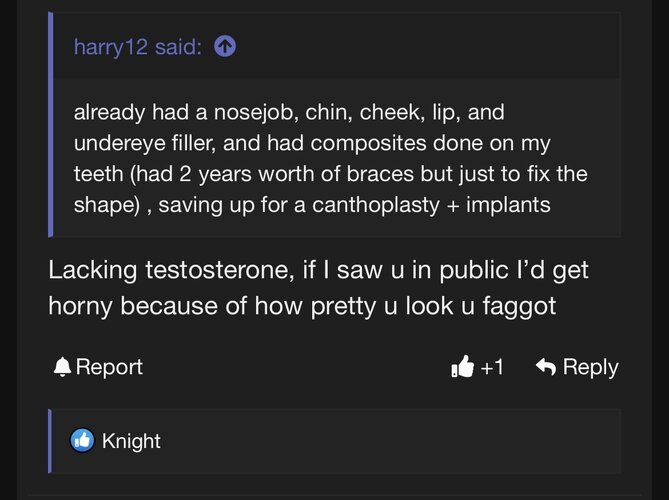Report this post via the Report text
669x500 pixels.
[x=109, y=367]
